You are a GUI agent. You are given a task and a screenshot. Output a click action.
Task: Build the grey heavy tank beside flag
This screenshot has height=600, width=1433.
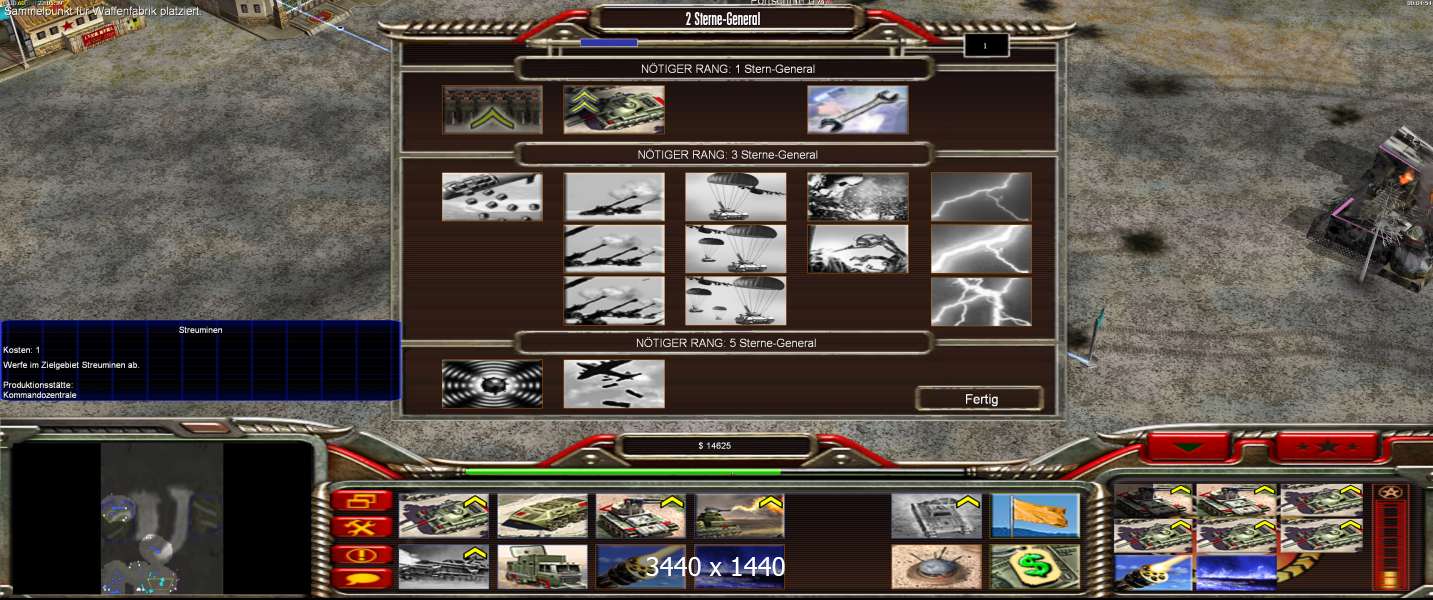coord(936,516)
